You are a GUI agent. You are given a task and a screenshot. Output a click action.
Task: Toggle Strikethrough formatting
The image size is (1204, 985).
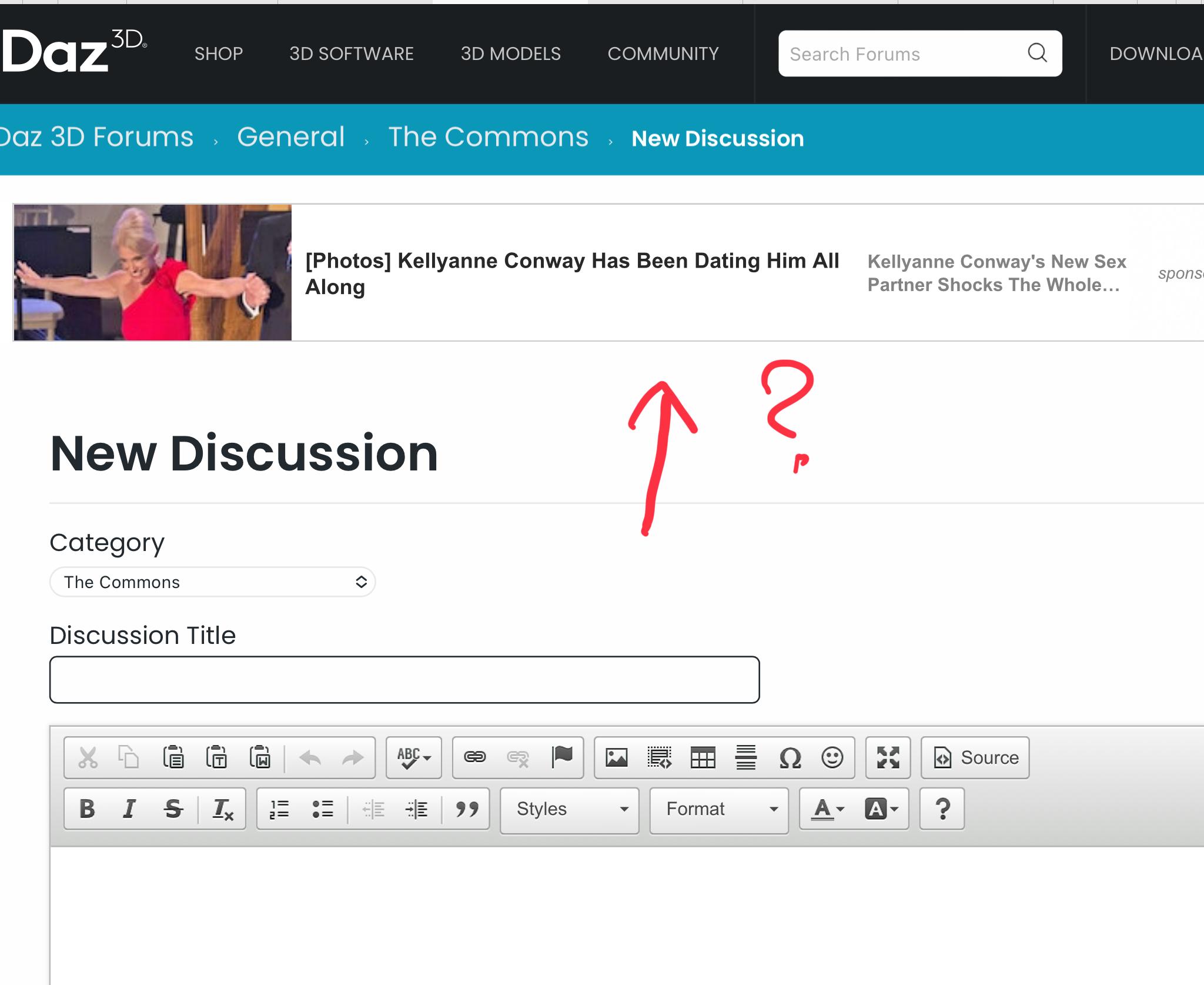(x=173, y=809)
